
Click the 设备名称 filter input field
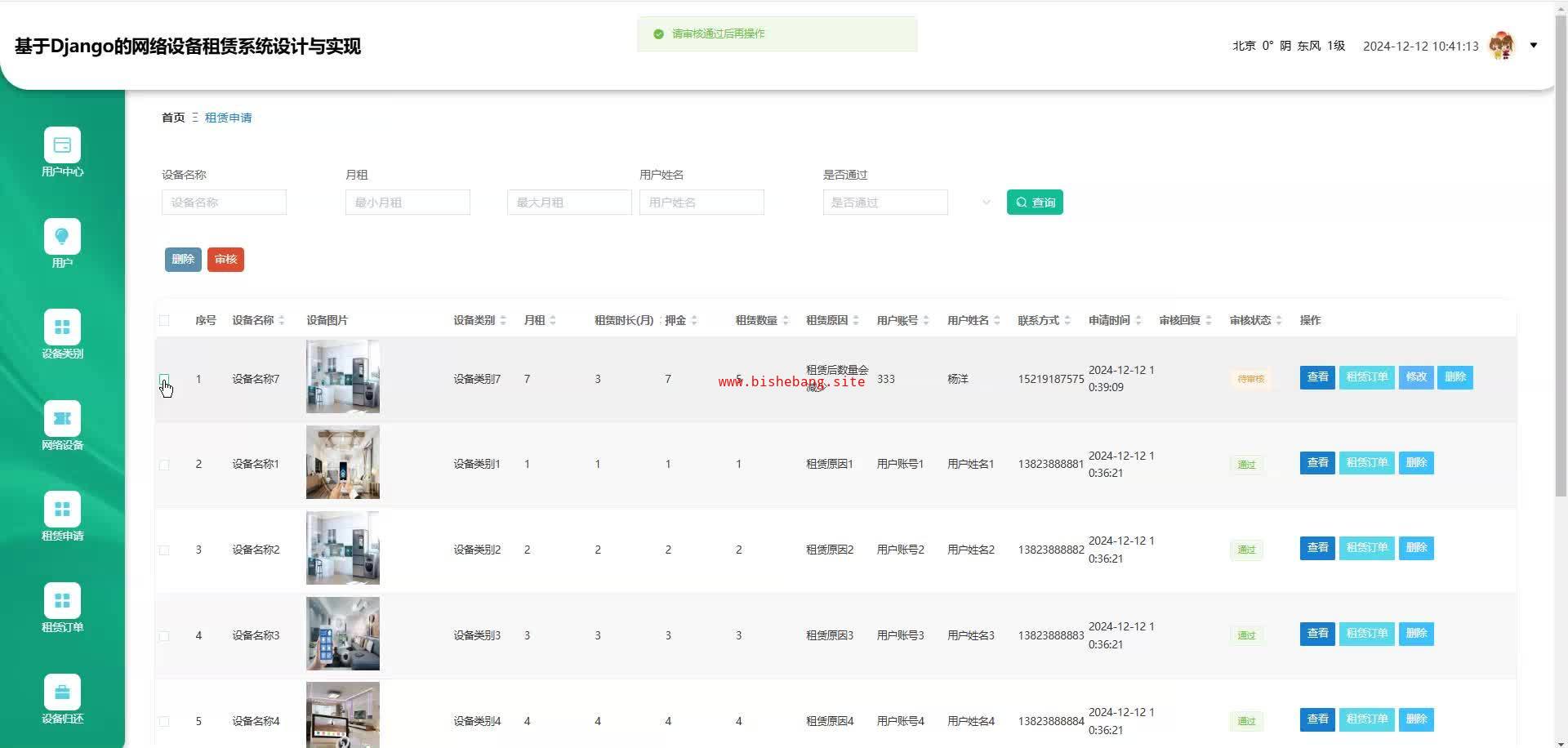(x=224, y=203)
